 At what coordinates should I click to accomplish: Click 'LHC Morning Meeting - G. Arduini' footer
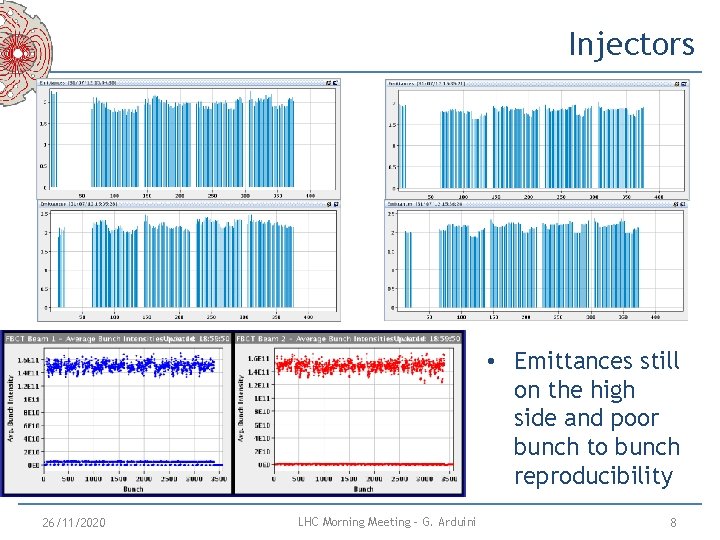tap(387, 522)
